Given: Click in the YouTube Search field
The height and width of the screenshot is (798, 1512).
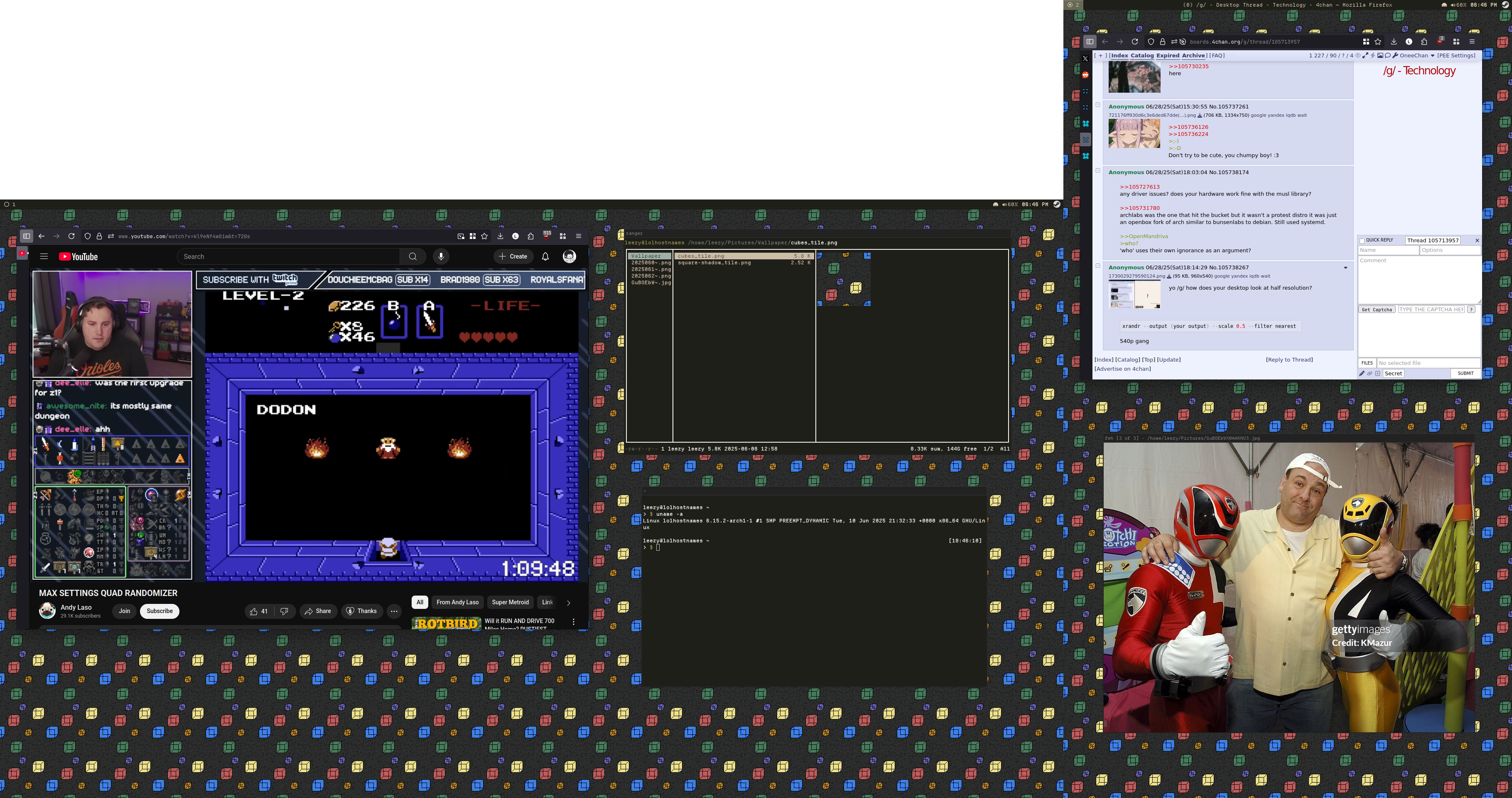Looking at the screenshot, I should (x=289, y=256).
